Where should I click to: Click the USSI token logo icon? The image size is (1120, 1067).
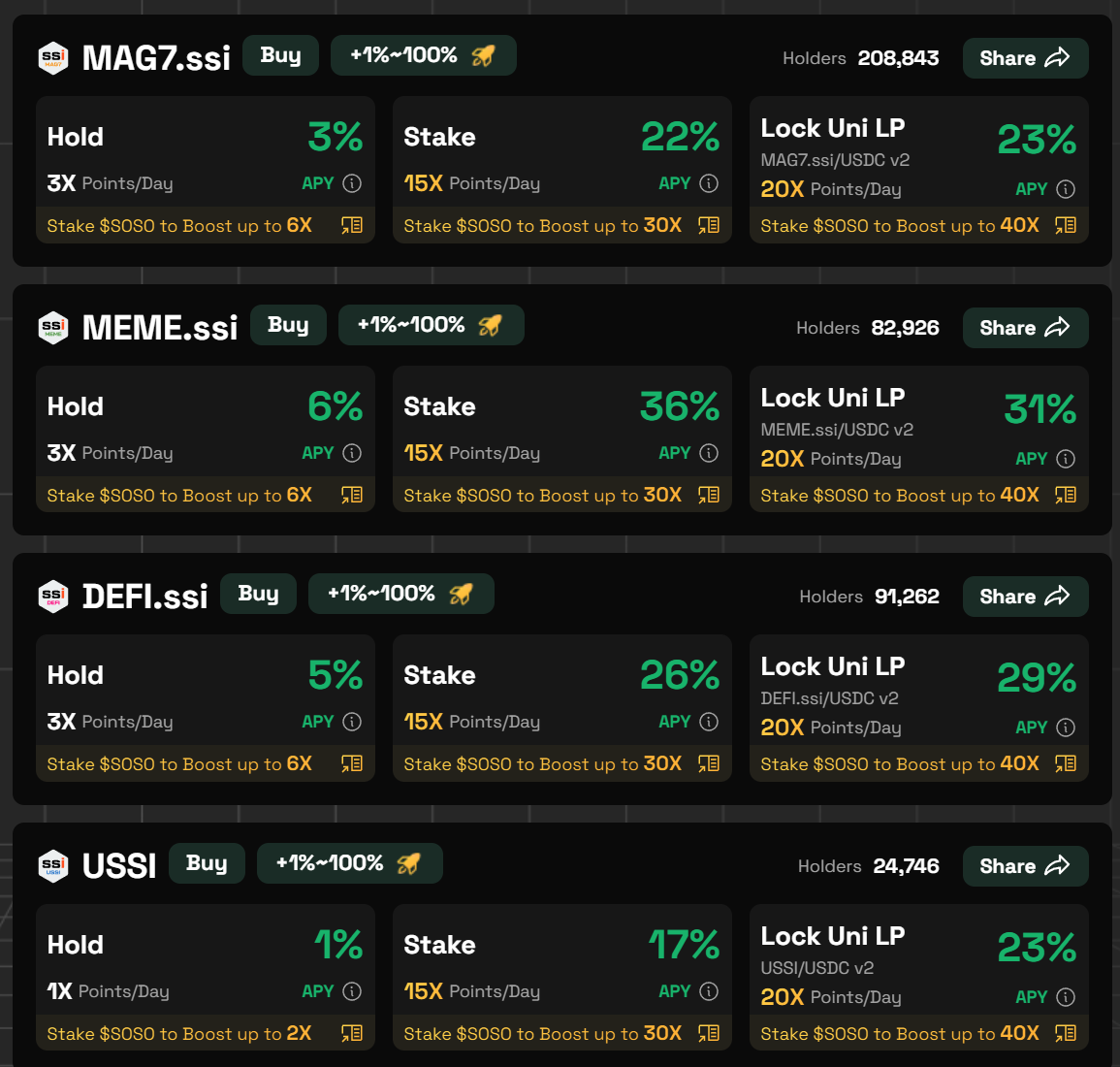(x=53, y=865)
